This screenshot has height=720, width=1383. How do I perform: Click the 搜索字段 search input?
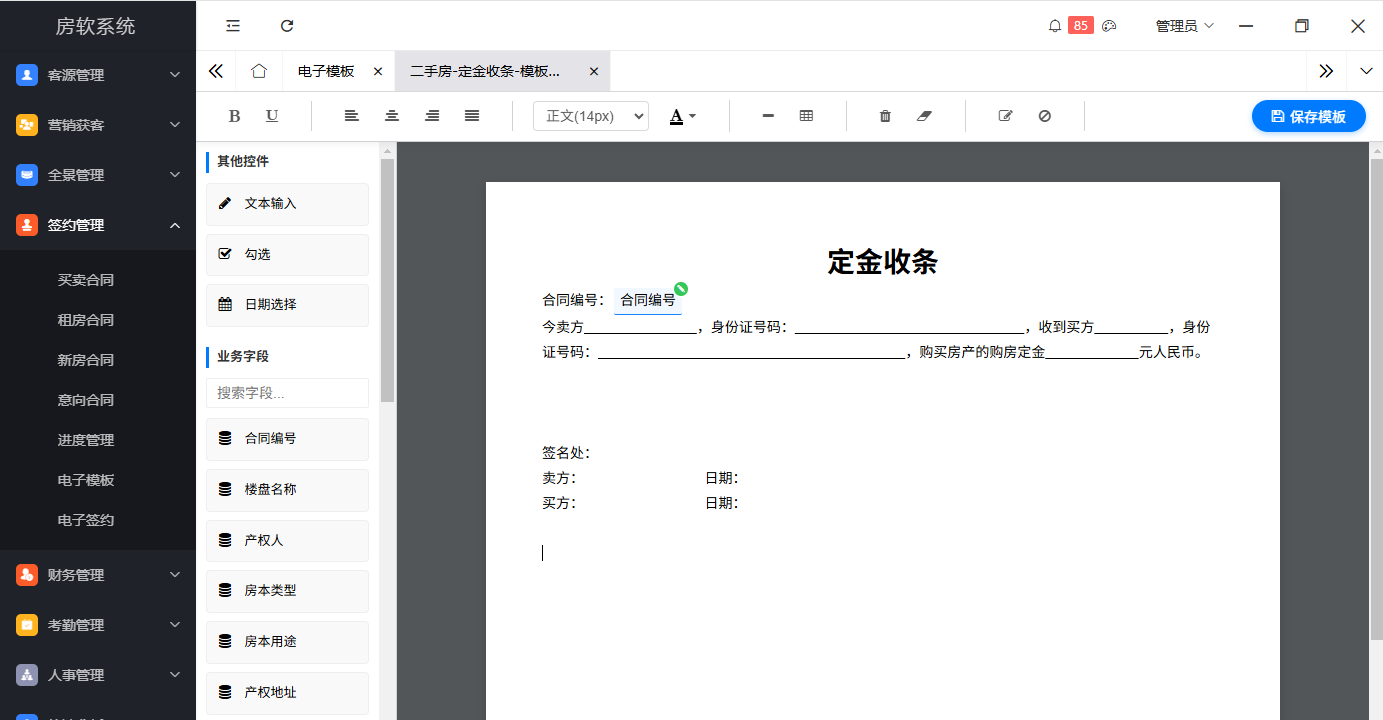(x=287, y=393)
